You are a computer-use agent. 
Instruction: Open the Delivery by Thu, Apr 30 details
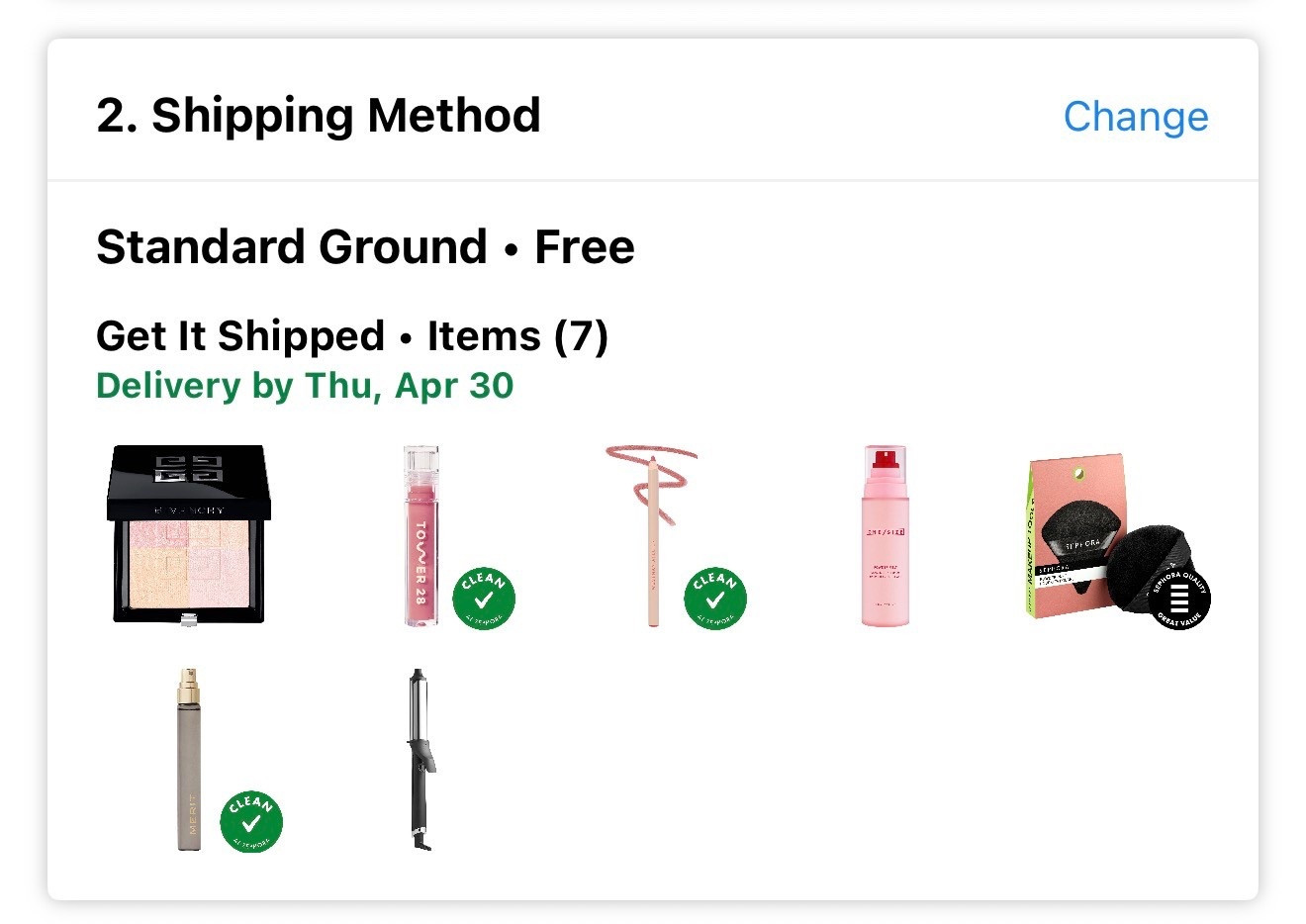click(x=304, y=386)
